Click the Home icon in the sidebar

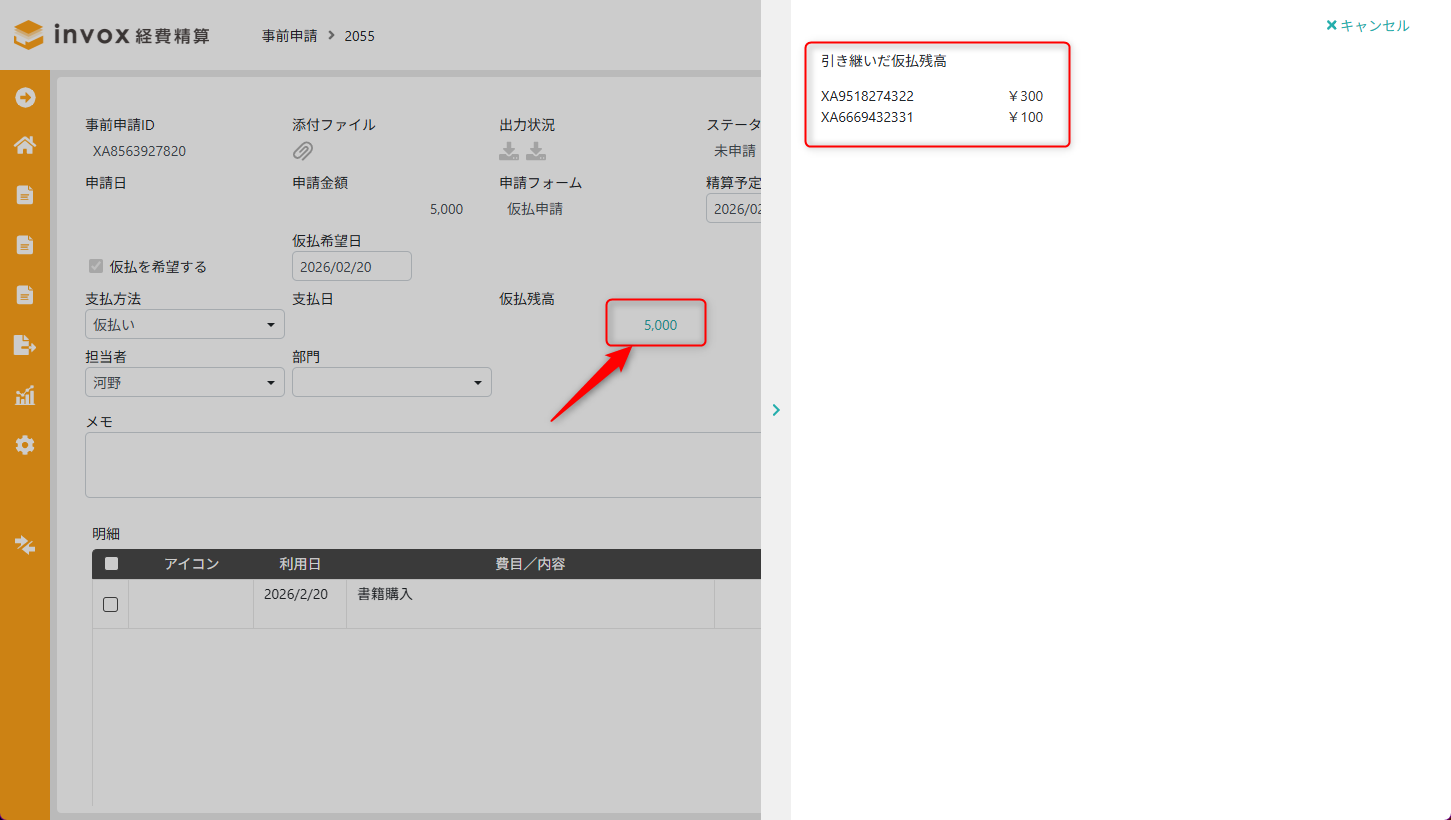[x=25, y=146]
